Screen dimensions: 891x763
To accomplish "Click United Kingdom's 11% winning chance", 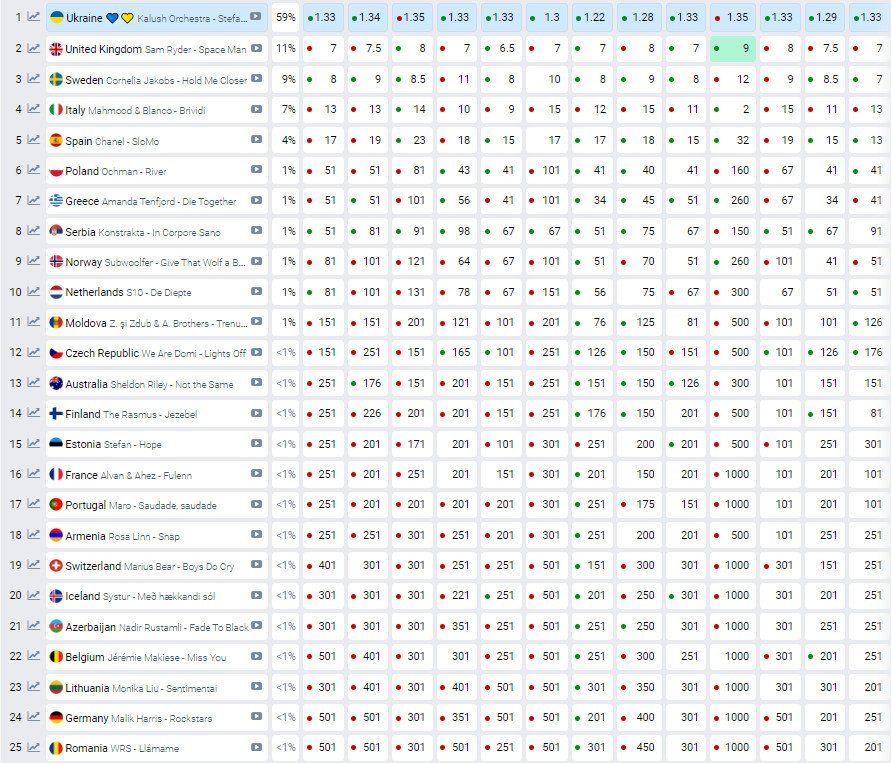I will pyautogui.click(x=286, y=48).
